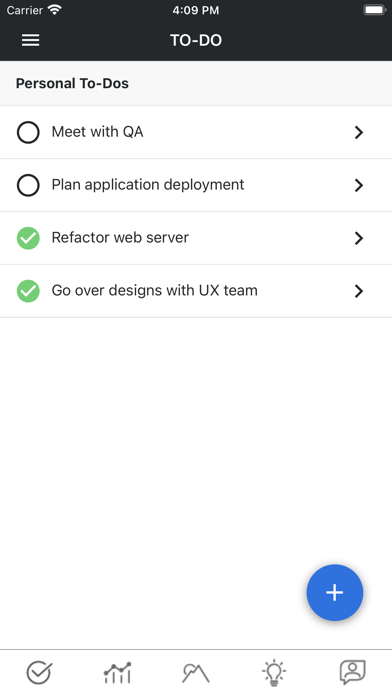
Task: Check off Meet with QA
Action: 28,132
